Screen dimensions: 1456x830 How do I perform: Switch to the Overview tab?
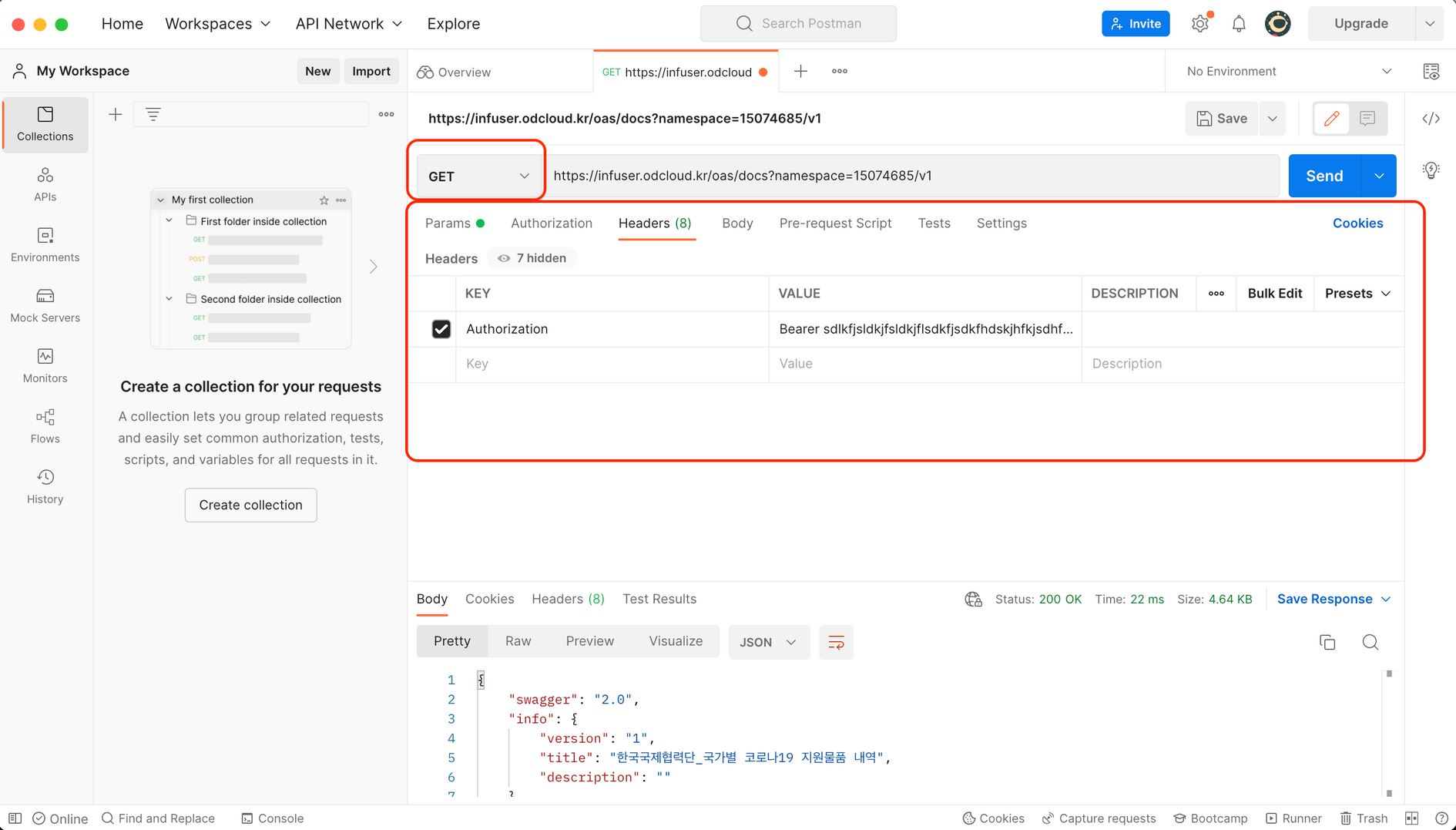455,72
